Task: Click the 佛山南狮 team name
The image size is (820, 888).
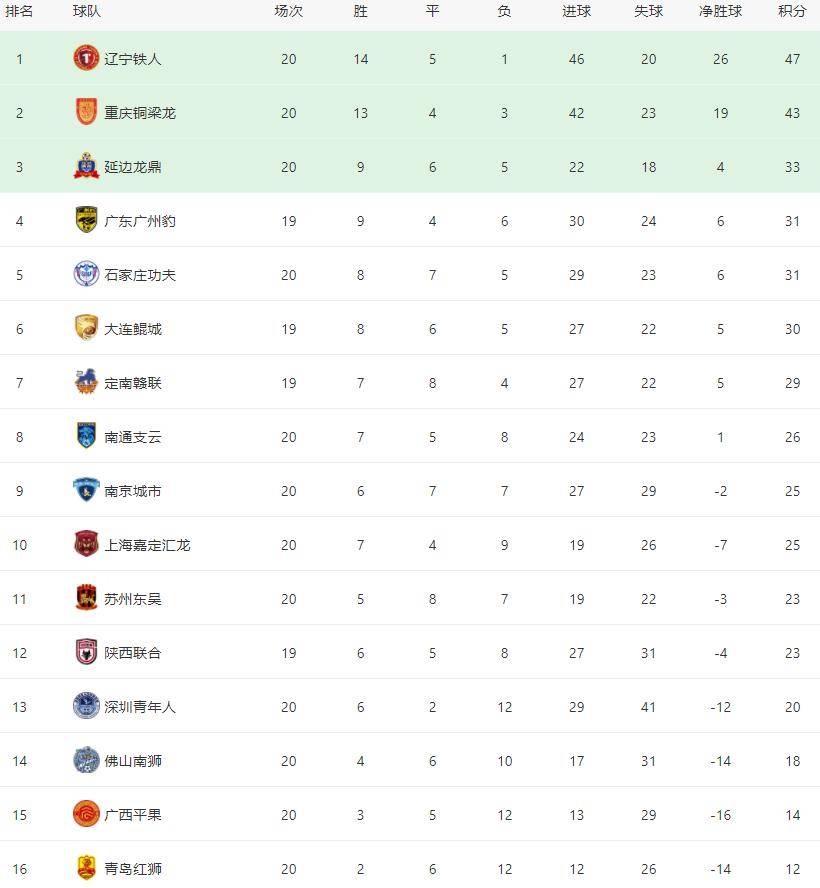Action: [133, 761]
